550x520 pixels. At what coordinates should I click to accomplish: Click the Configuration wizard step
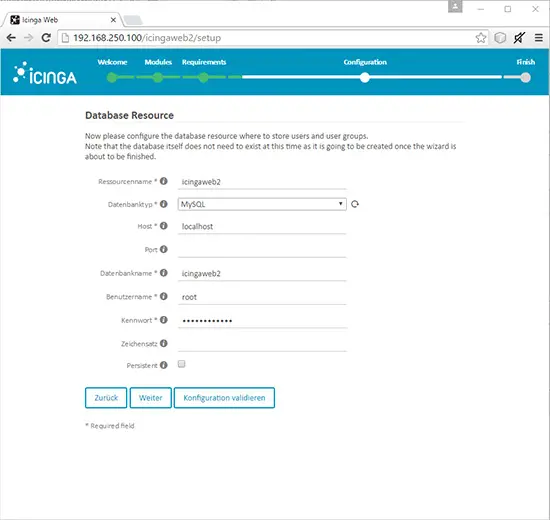click(x=365, y=62)
